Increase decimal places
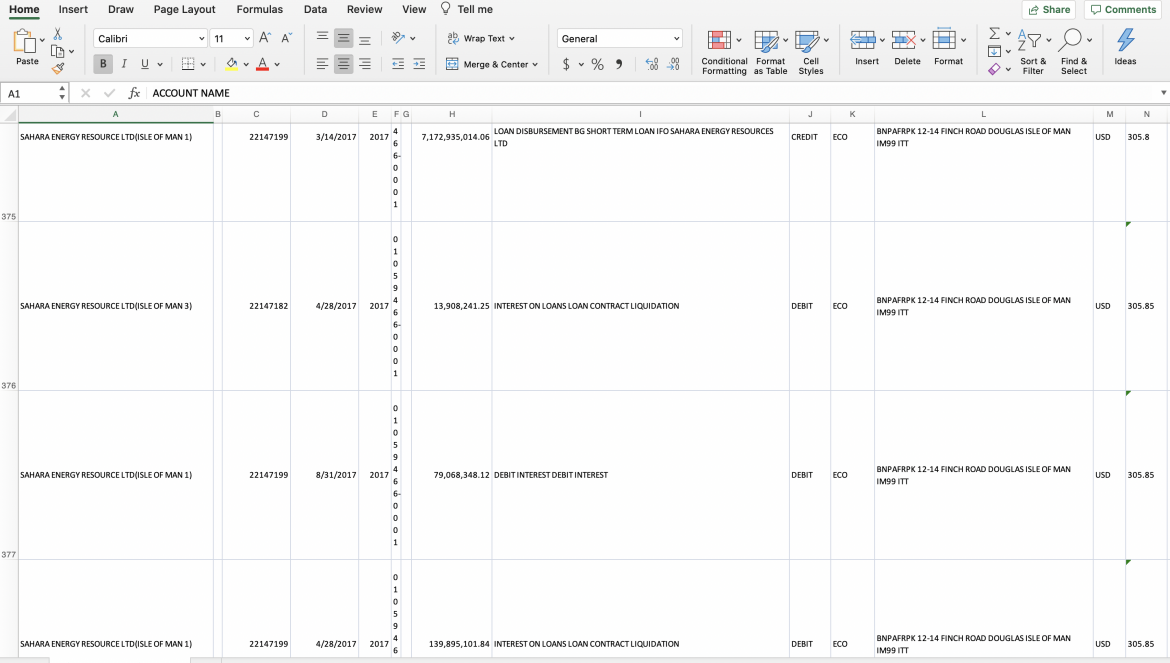 tap(651, 64)
